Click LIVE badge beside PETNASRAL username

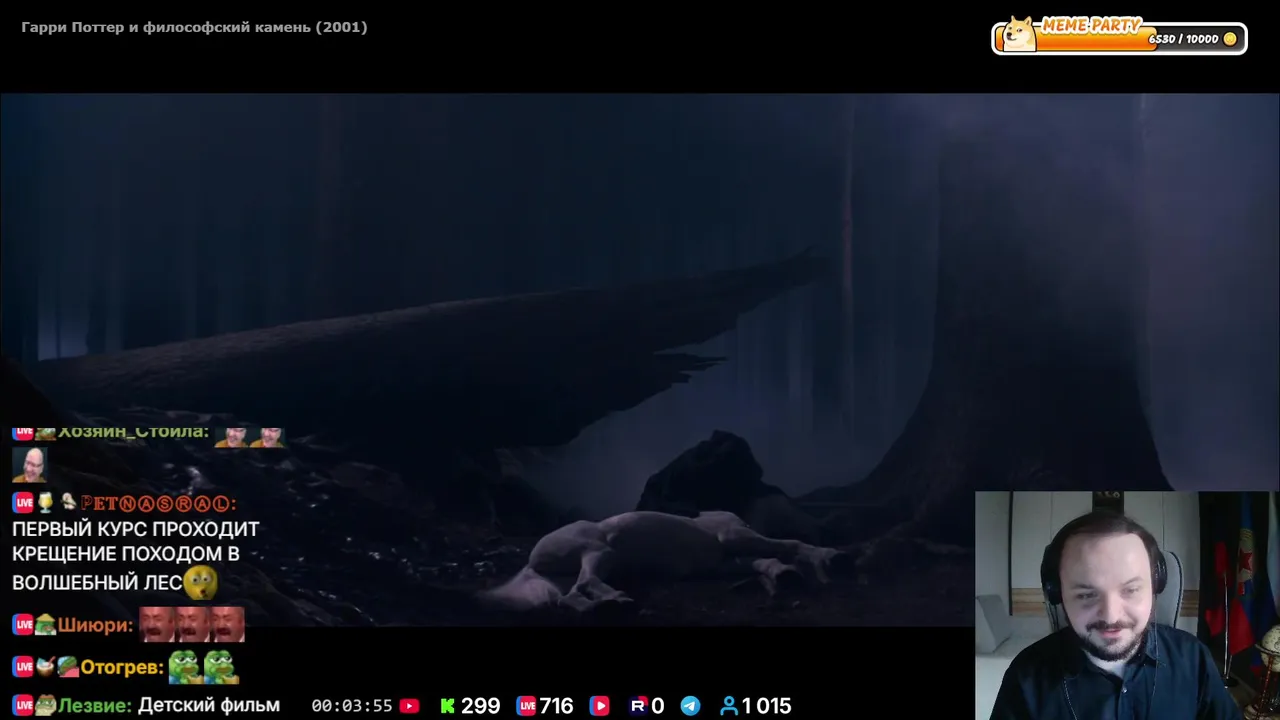click(23, 503)
